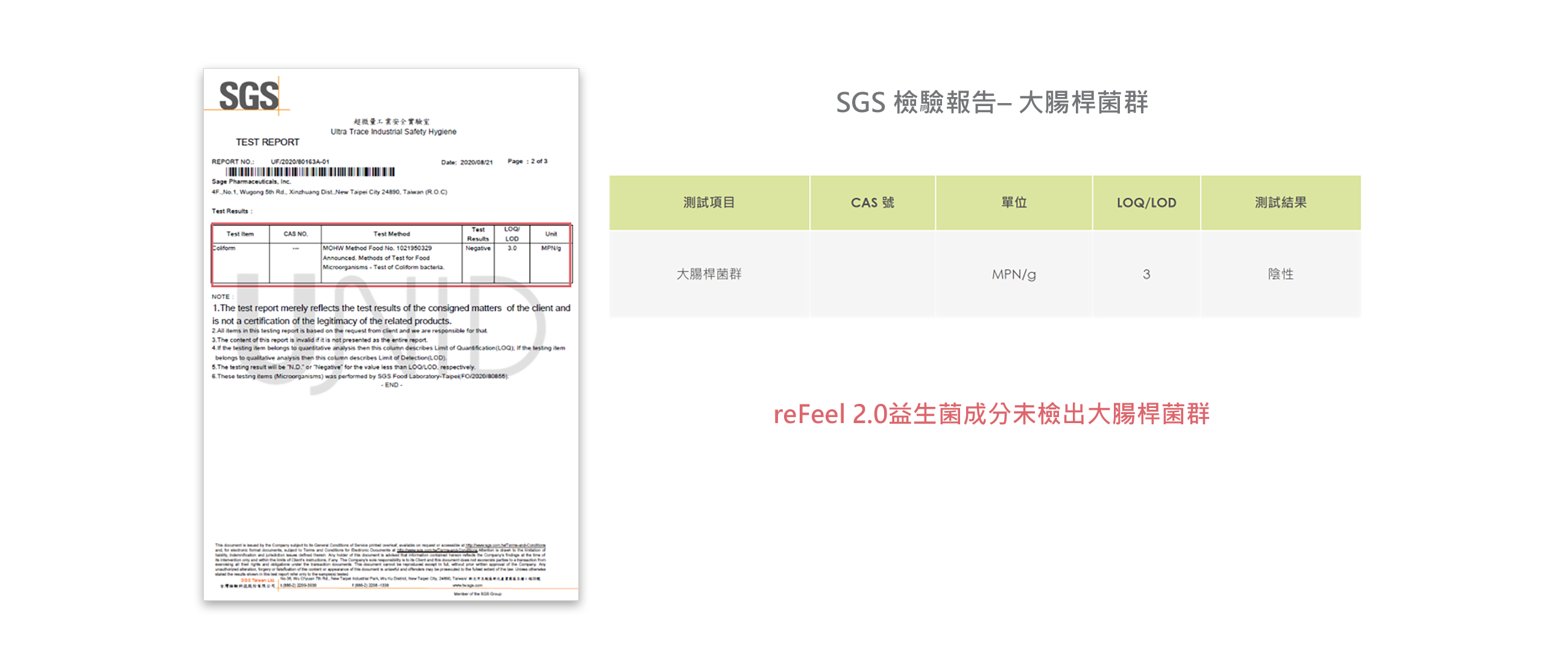Click the 'MPN/g' unit cell
The image size is (1568, 663).
coord(1014,274)
